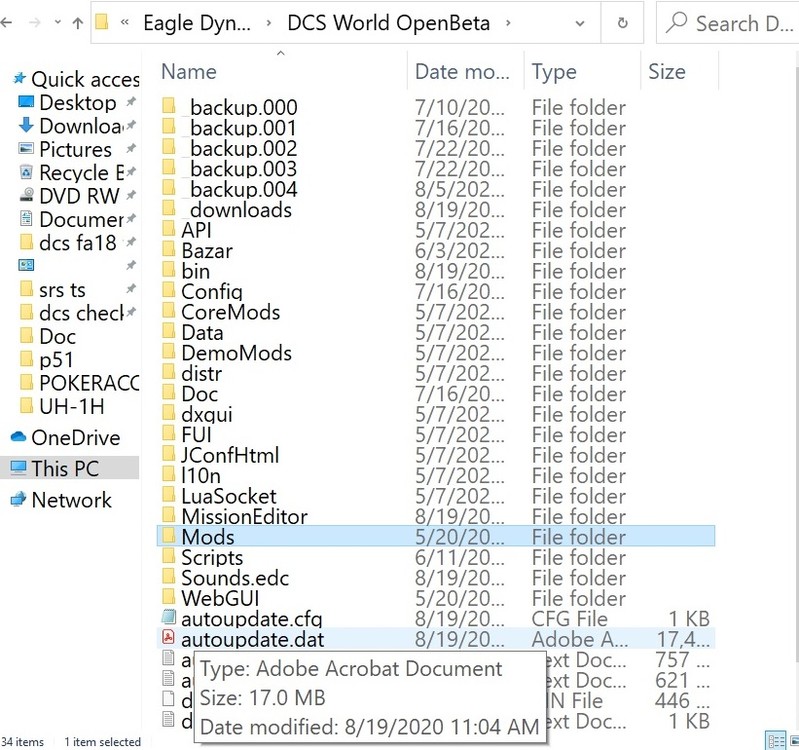Click autoupdate.cfg file icon

coord(169,618)
